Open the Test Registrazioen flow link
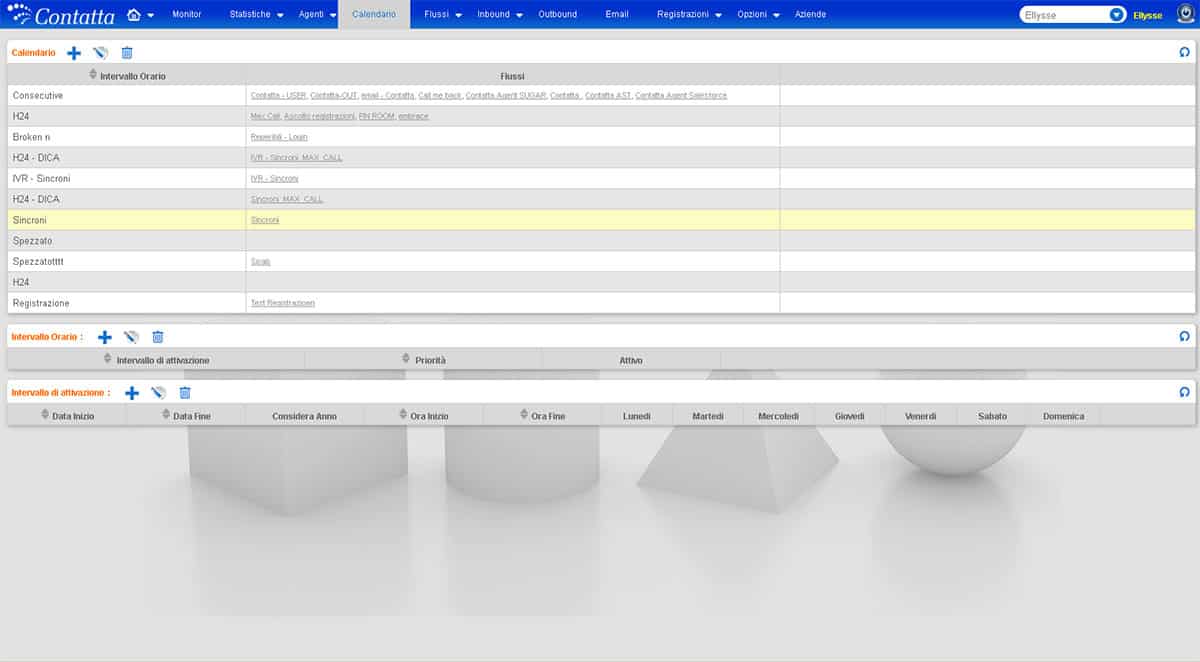This screenshot has width=1200, height=662. click(x=283, y=303)
